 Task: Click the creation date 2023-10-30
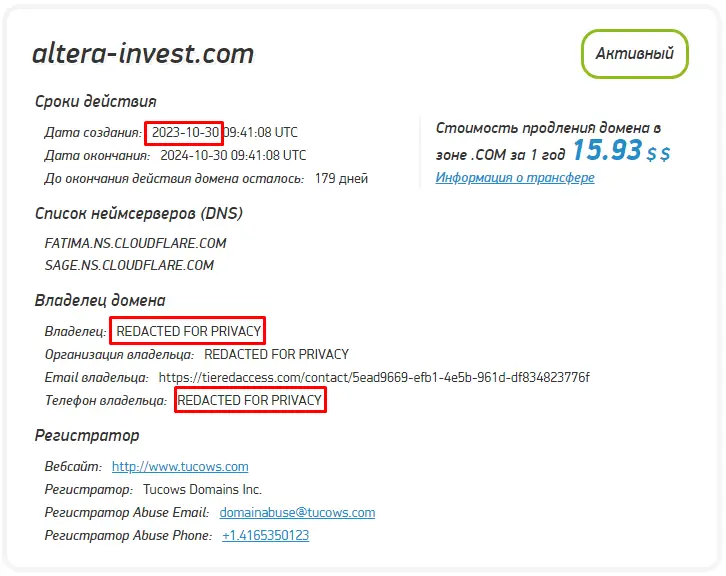[184, 132]
